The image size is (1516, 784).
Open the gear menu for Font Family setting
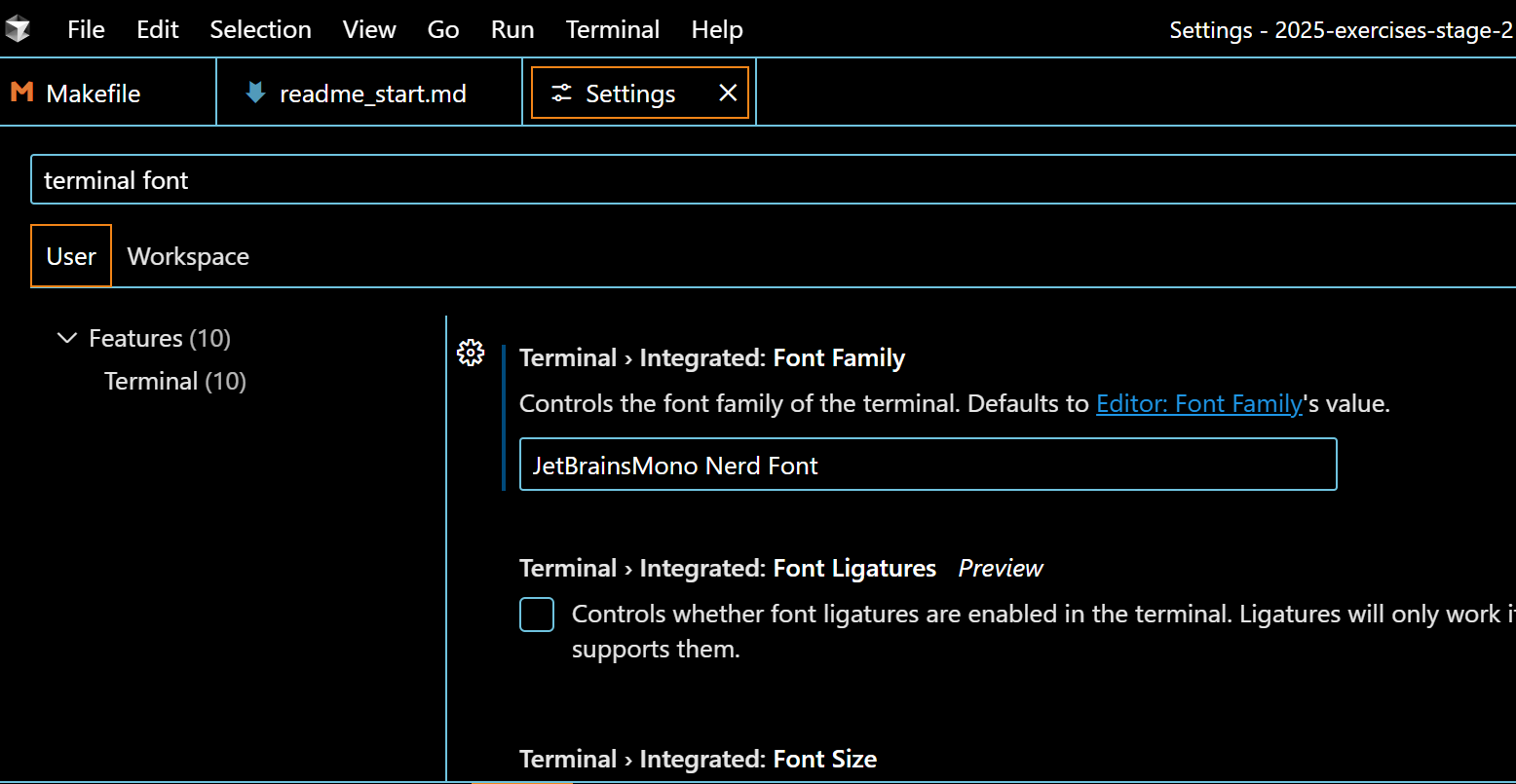click(x=471, y=354)
